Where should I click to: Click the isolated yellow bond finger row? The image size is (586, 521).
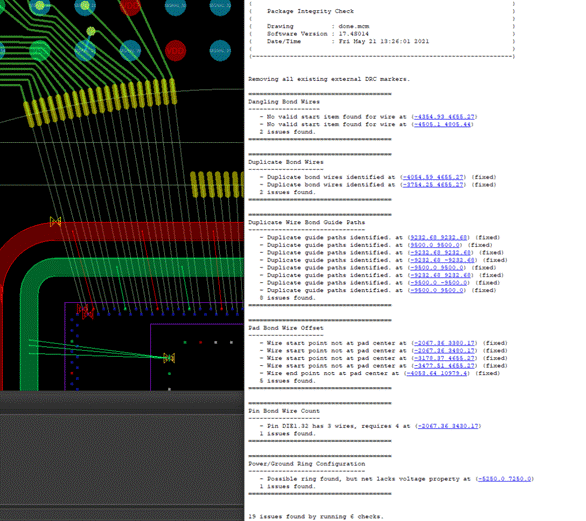pos(217,184)
